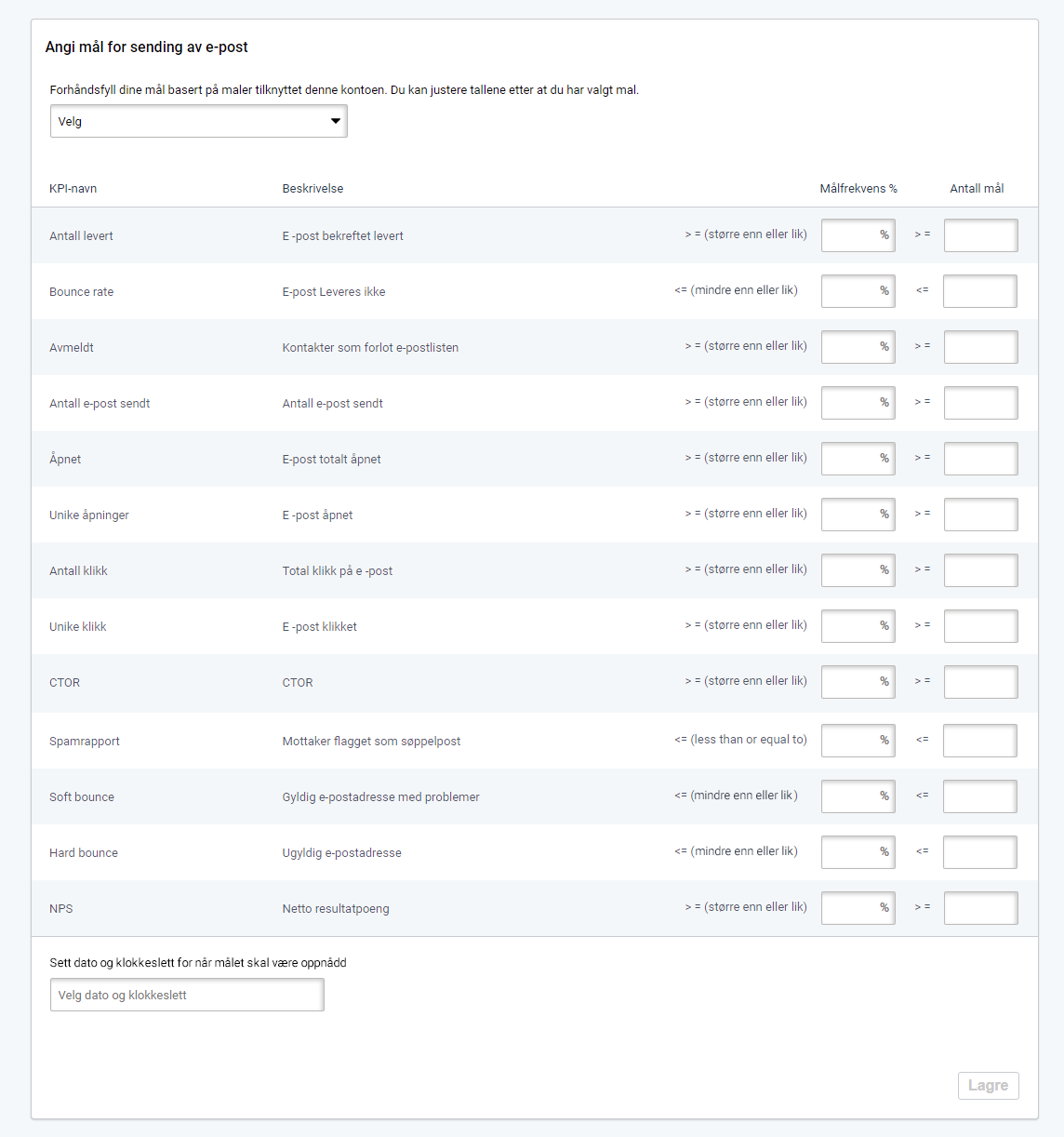Open the Velg template dropdown

198,121
